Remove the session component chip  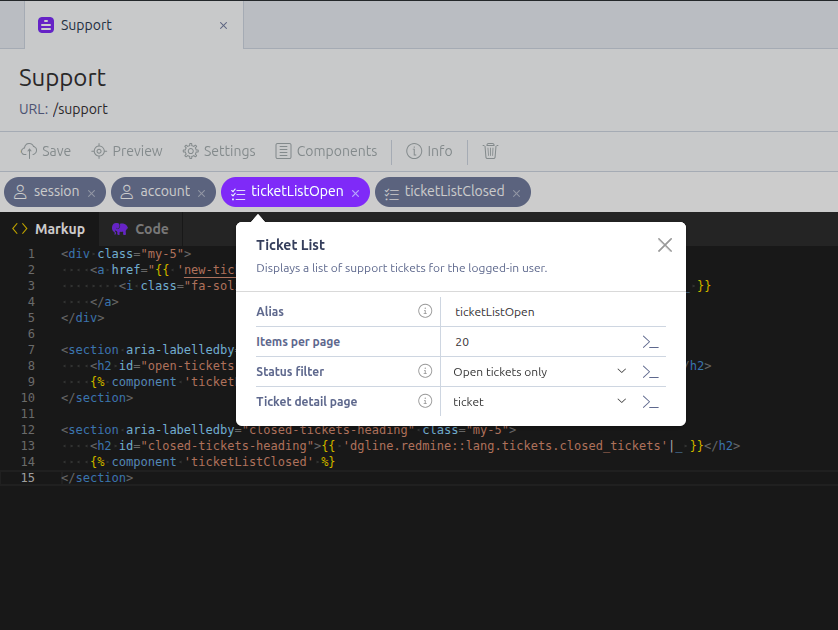tap(92, 193)
